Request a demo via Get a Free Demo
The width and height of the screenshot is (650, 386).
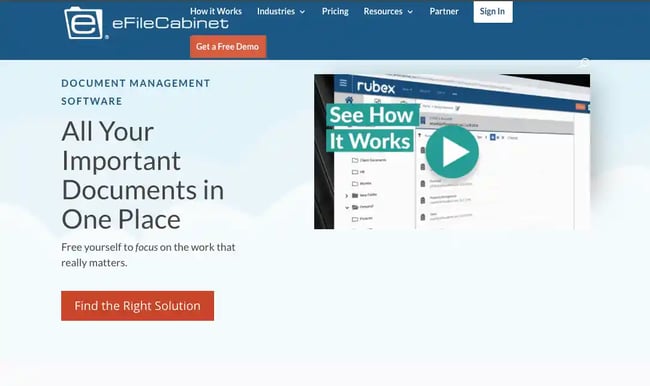coord(228,46)
